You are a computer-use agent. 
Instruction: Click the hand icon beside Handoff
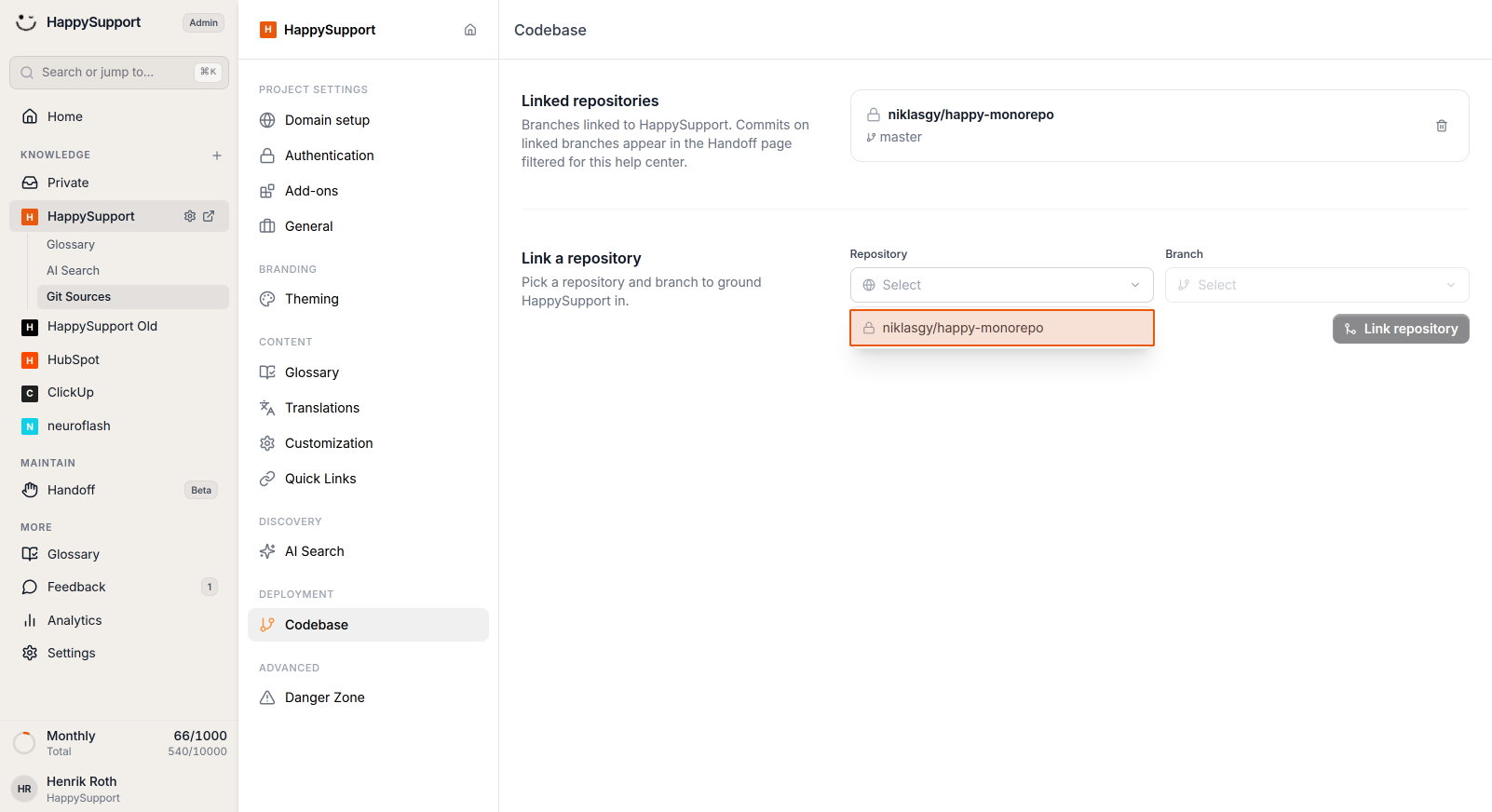[x=30, y=490]
